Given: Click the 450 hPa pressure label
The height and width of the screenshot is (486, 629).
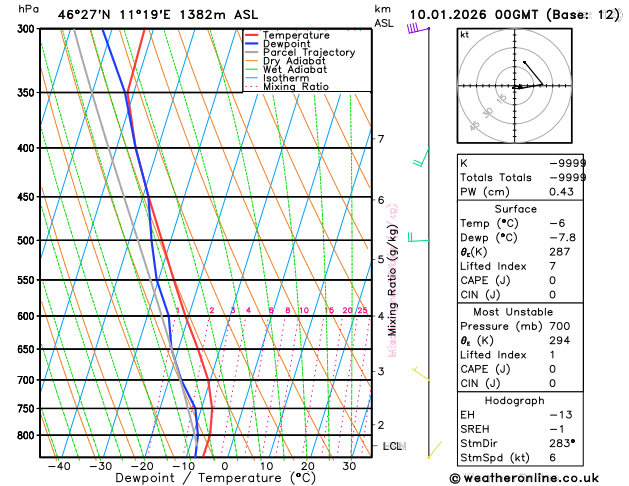Looking at the screenshot, I should click(x=28, y=197).
